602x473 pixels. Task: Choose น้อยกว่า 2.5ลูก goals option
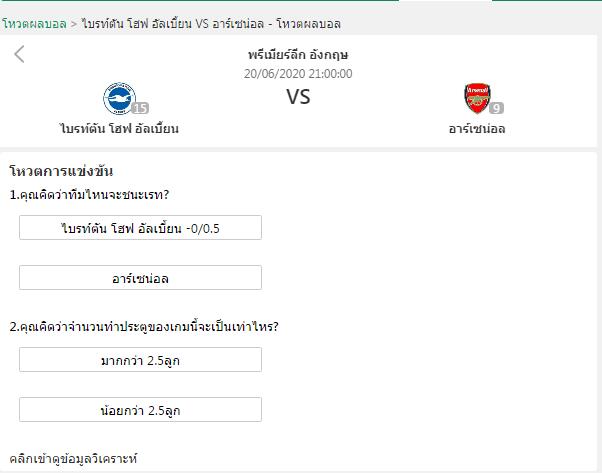pyautogui.click(x=140, y=410)
